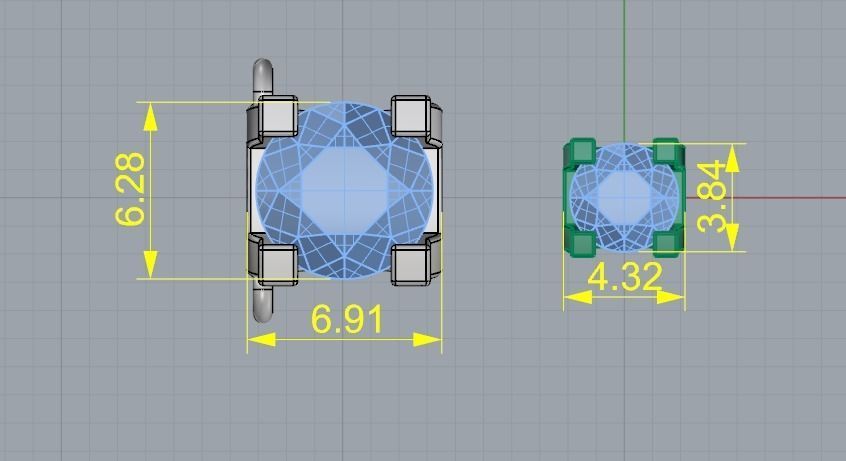Image resolution: width=846 pixels, height=461 pixels.
Task: Select the bottom-left green prong
Action: [x=583, y=243]
